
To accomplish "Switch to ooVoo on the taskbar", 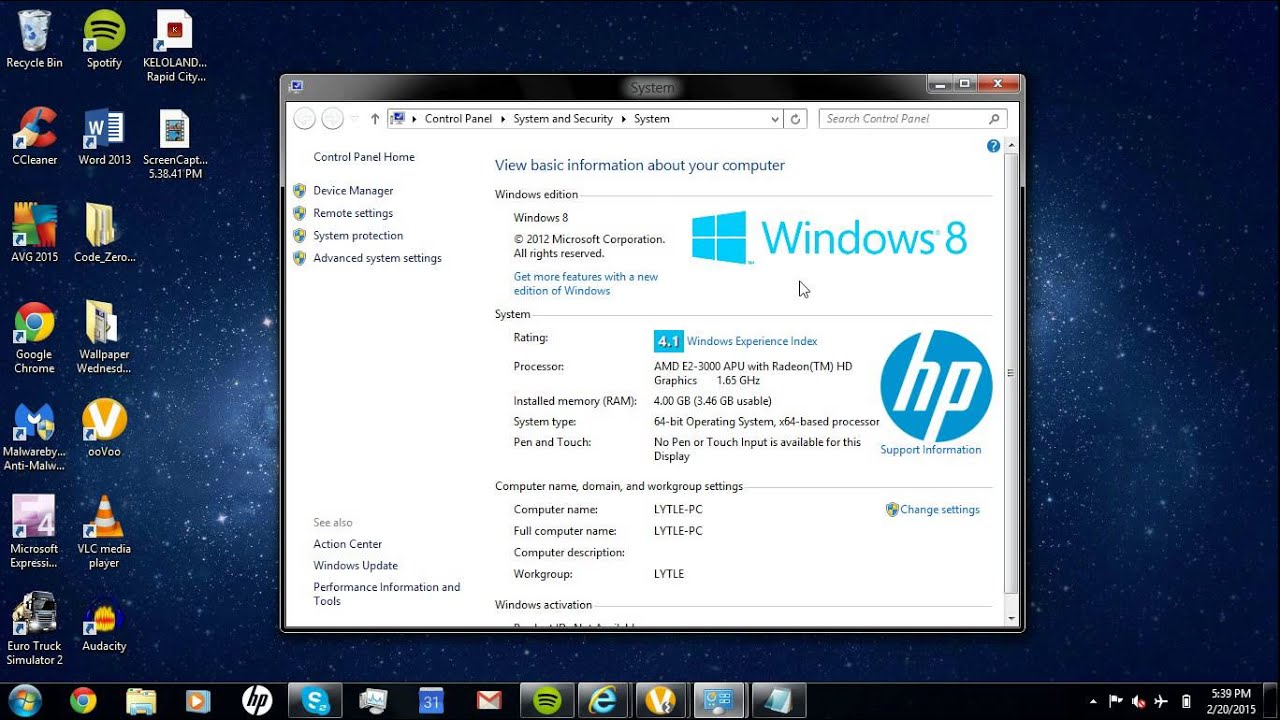I will [x=661, y=701].
